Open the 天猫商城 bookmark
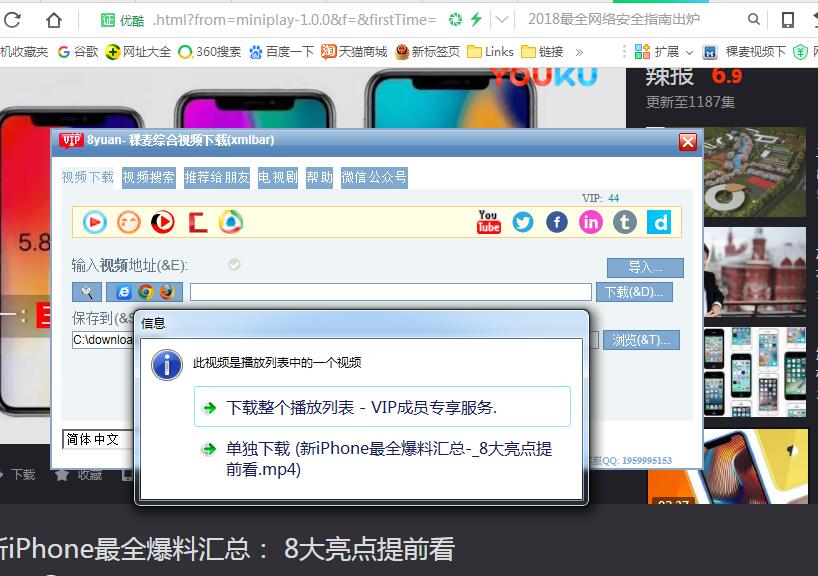This screenshot has width=818, height=576. (354, 52)
